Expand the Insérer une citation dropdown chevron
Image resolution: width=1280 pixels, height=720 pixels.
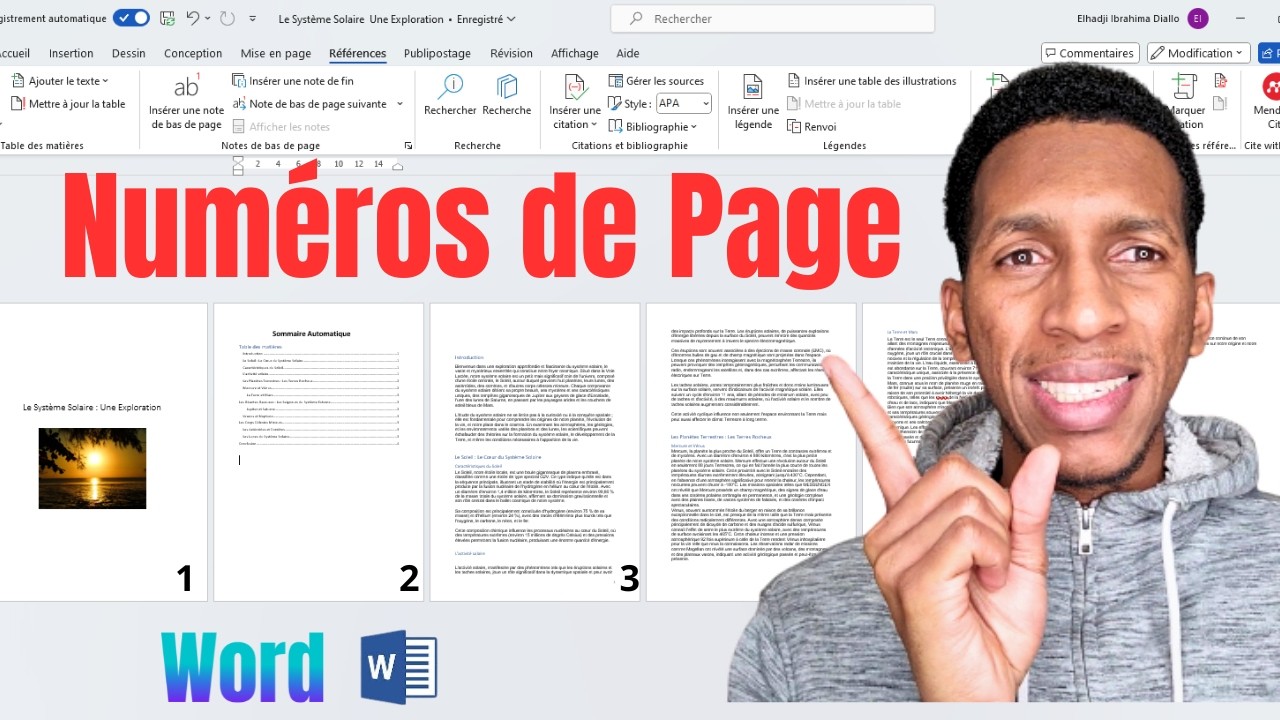[593, 125]
